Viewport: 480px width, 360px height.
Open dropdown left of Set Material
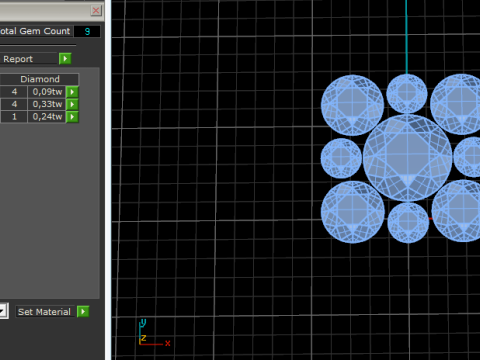coord(3,312)
